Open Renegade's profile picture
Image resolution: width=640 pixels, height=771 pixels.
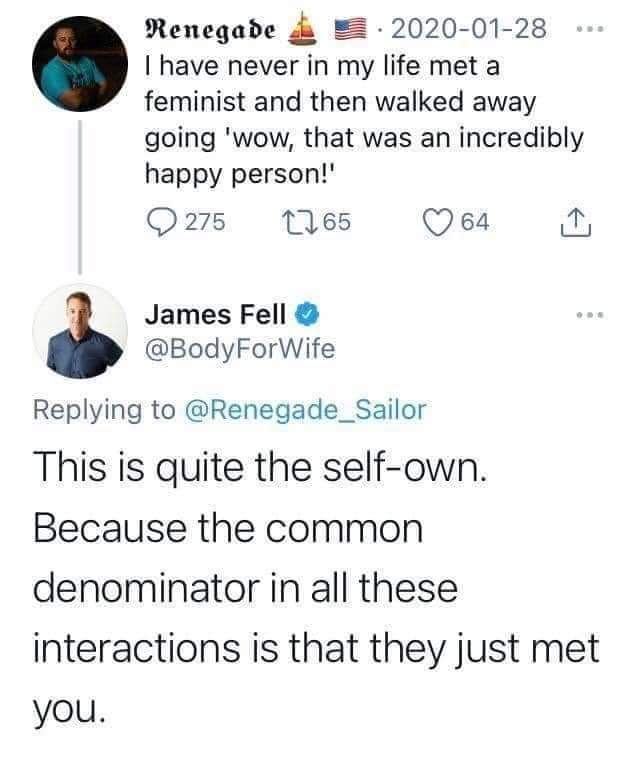[x=80, y=63]
